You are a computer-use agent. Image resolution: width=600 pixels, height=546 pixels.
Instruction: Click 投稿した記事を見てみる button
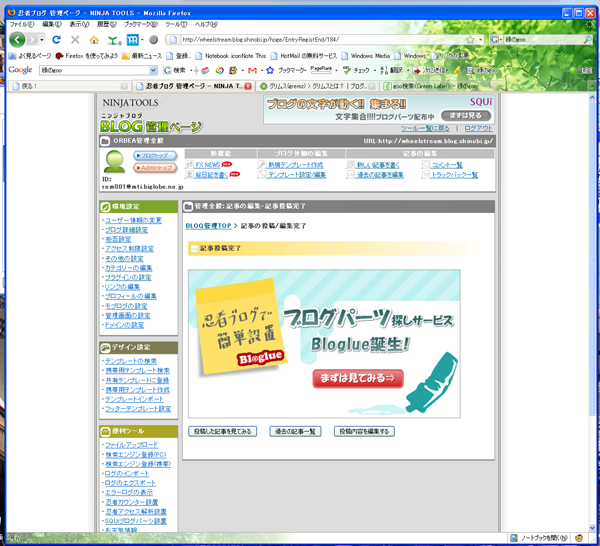click(x=222, y=432)
